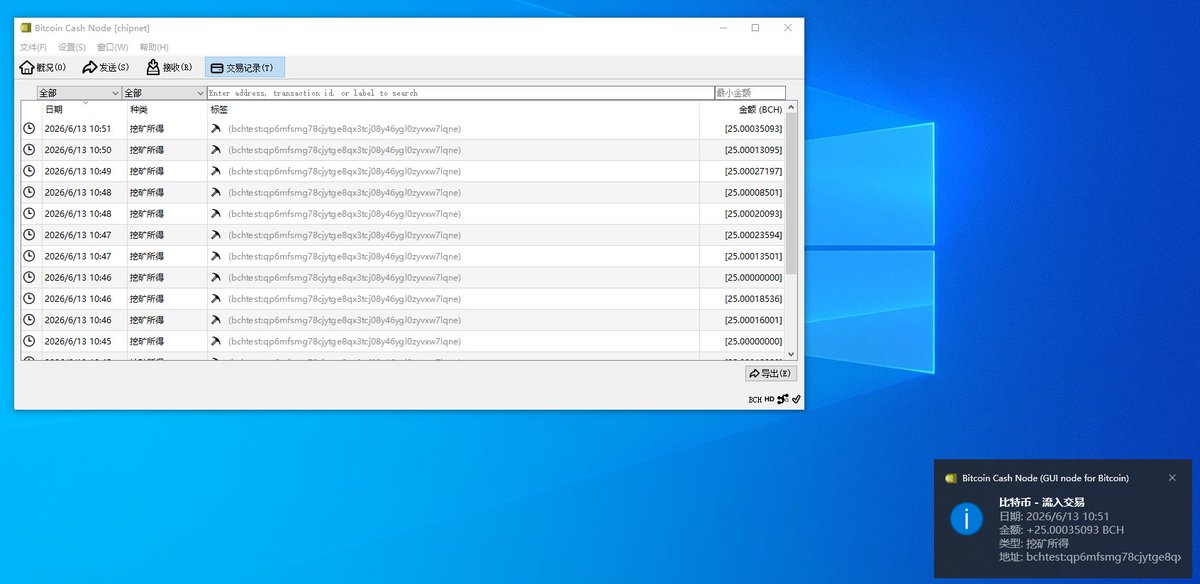Click clock status icon of 25.00035093 row
The image size is (1200, 584).
pyautogui.click(x=29, y=129)
